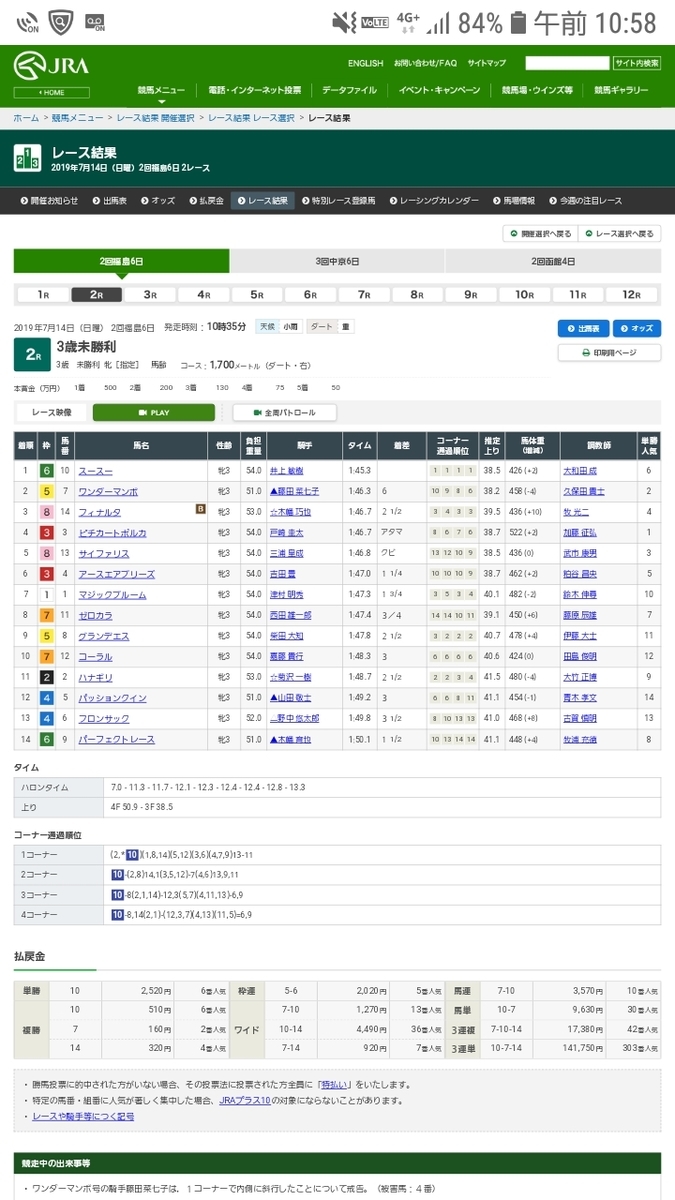Viewport: 675px width, 1200px height.
Task: Click the JRA logo
Action: [x=51, y=68]
